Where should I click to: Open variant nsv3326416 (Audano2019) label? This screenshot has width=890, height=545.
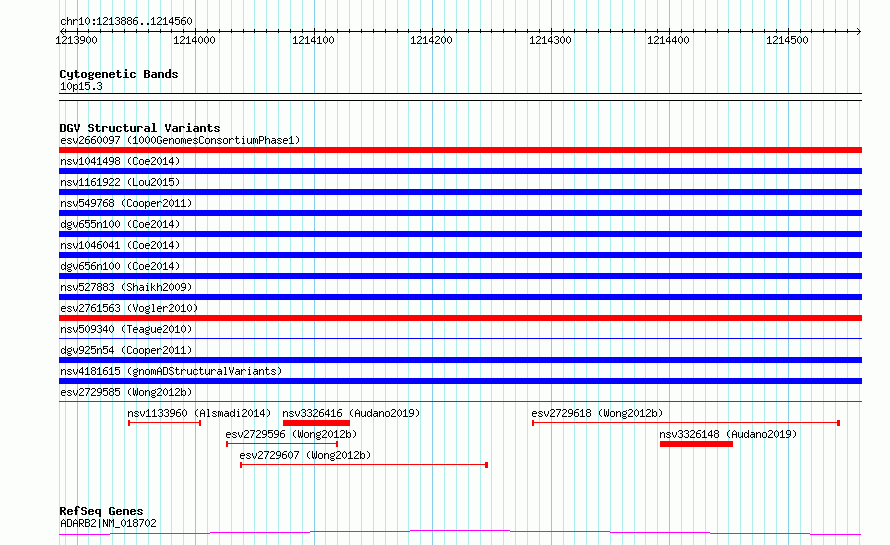pyautogui.click(x=351, y=413)
